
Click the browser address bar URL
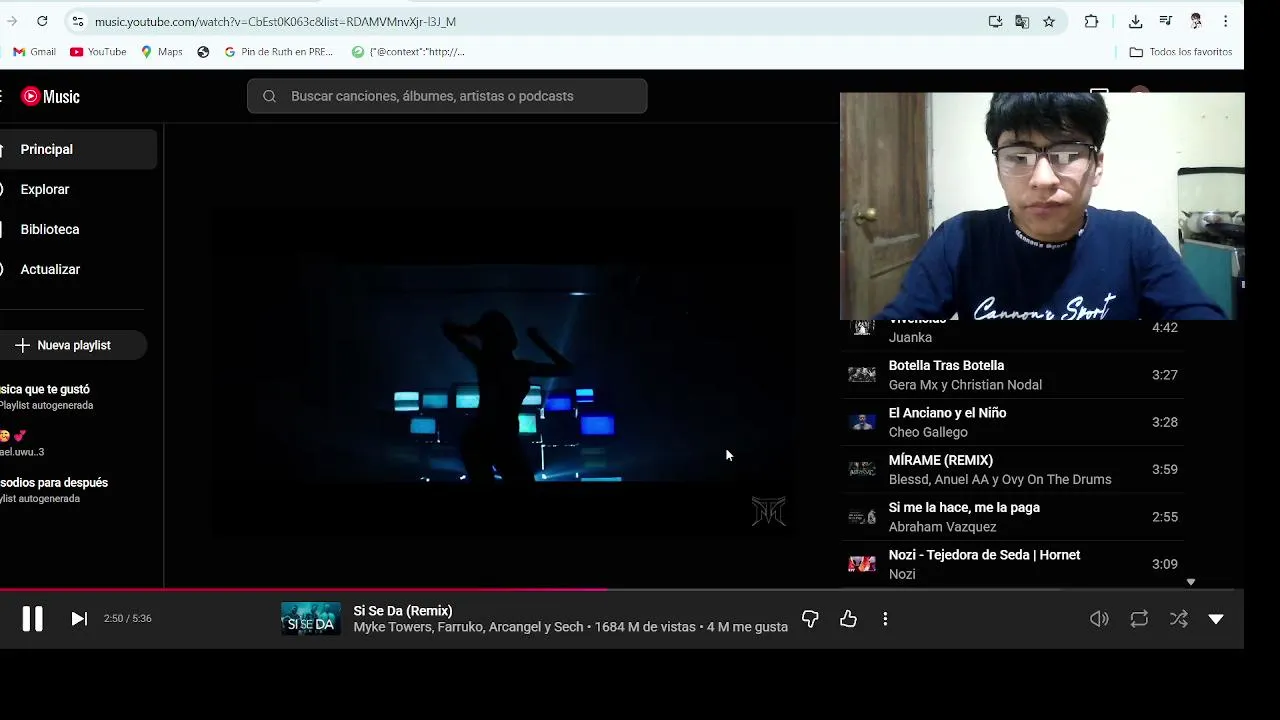[275, 21]
